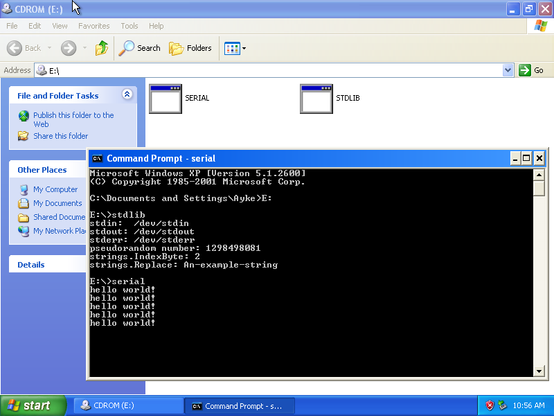Open My Documents link
Viewport: 554px width, 416px height.
pos(58,203)
